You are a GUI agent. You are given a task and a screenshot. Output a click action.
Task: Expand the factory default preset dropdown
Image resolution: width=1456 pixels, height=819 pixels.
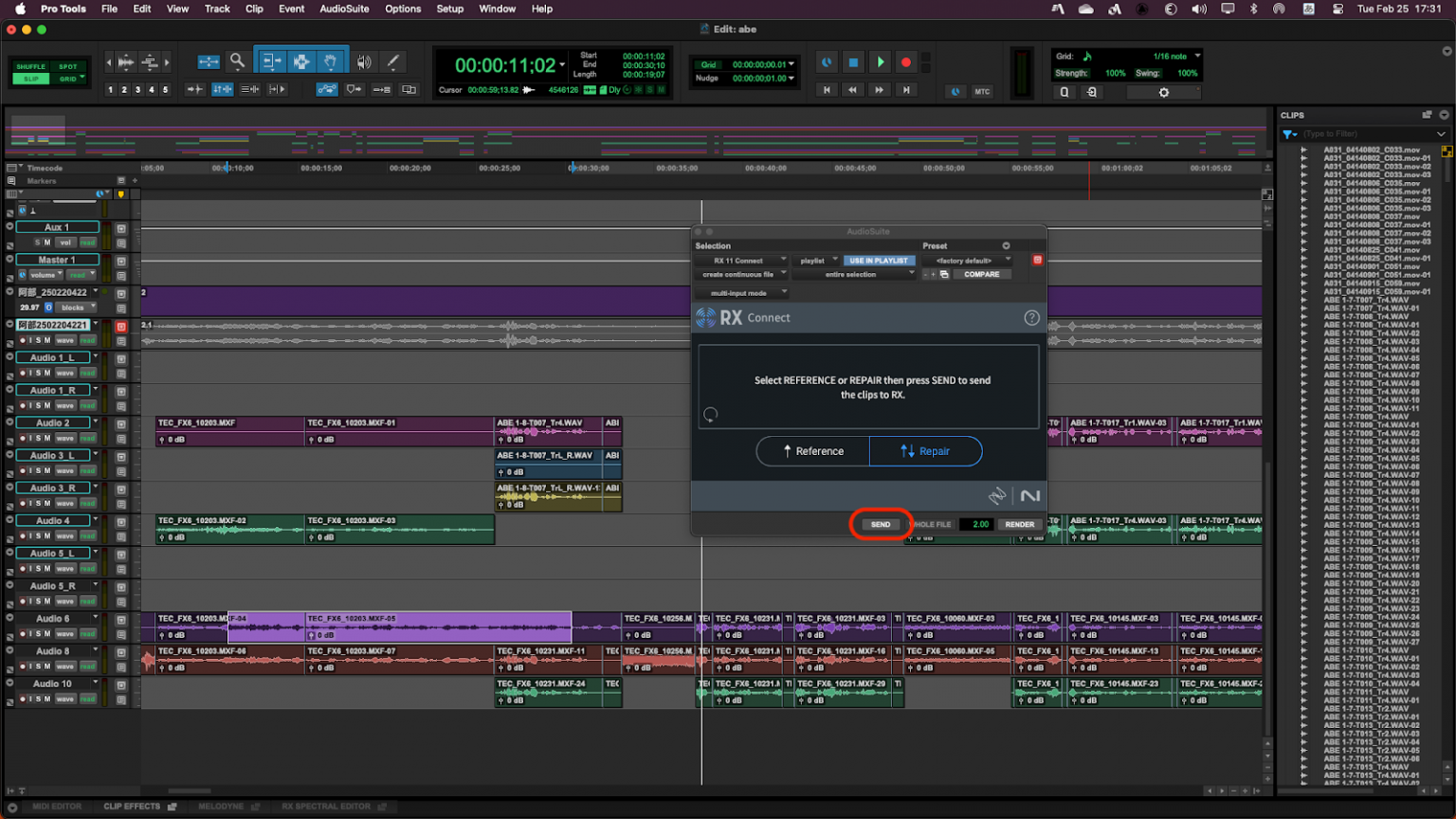967,260
